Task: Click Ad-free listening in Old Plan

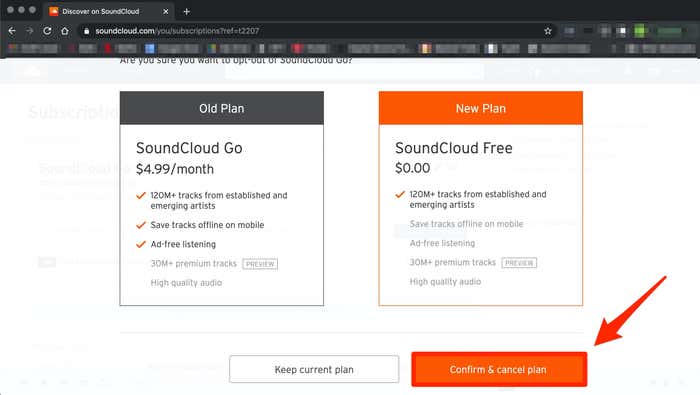Action: click(x=183, y=244)
